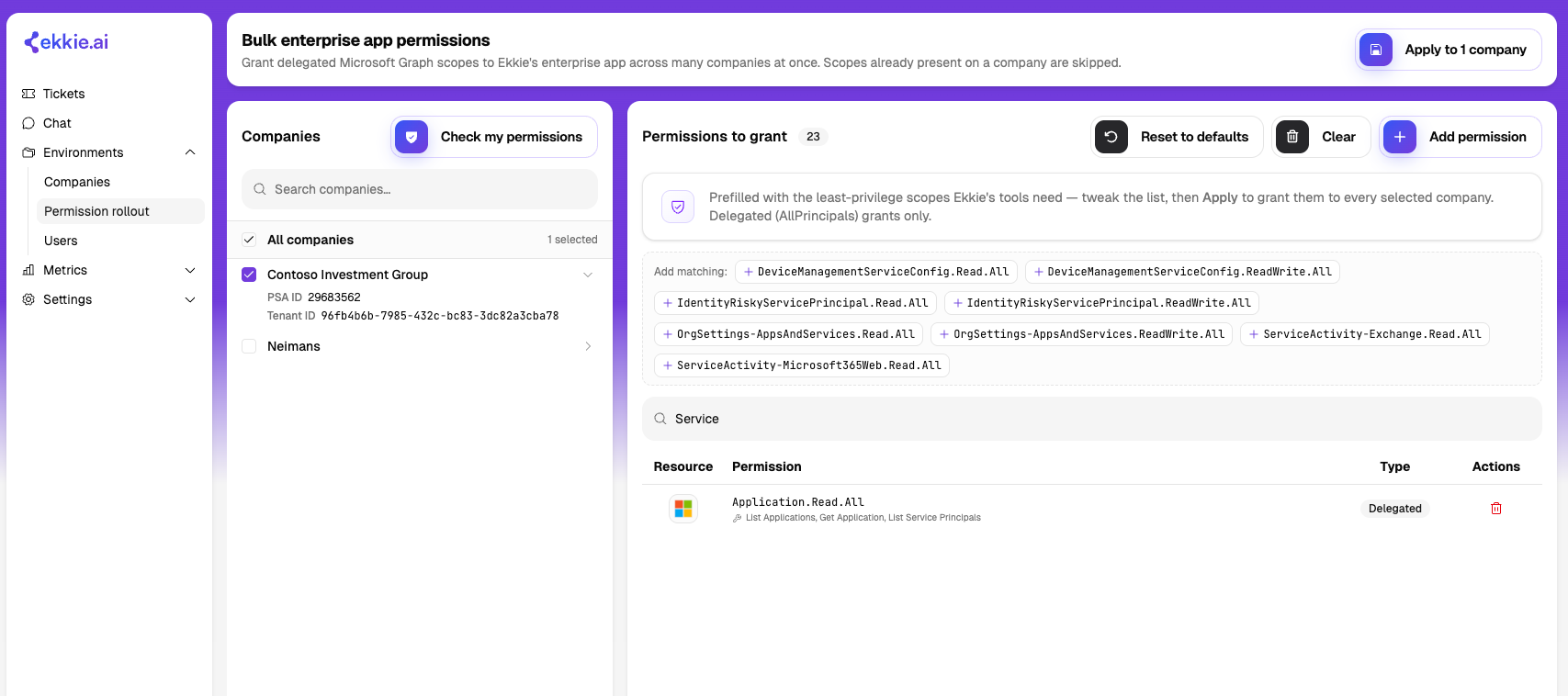1568x696 pixels.
Task: Click the reset arrow icon
Action: (1111, 137)
